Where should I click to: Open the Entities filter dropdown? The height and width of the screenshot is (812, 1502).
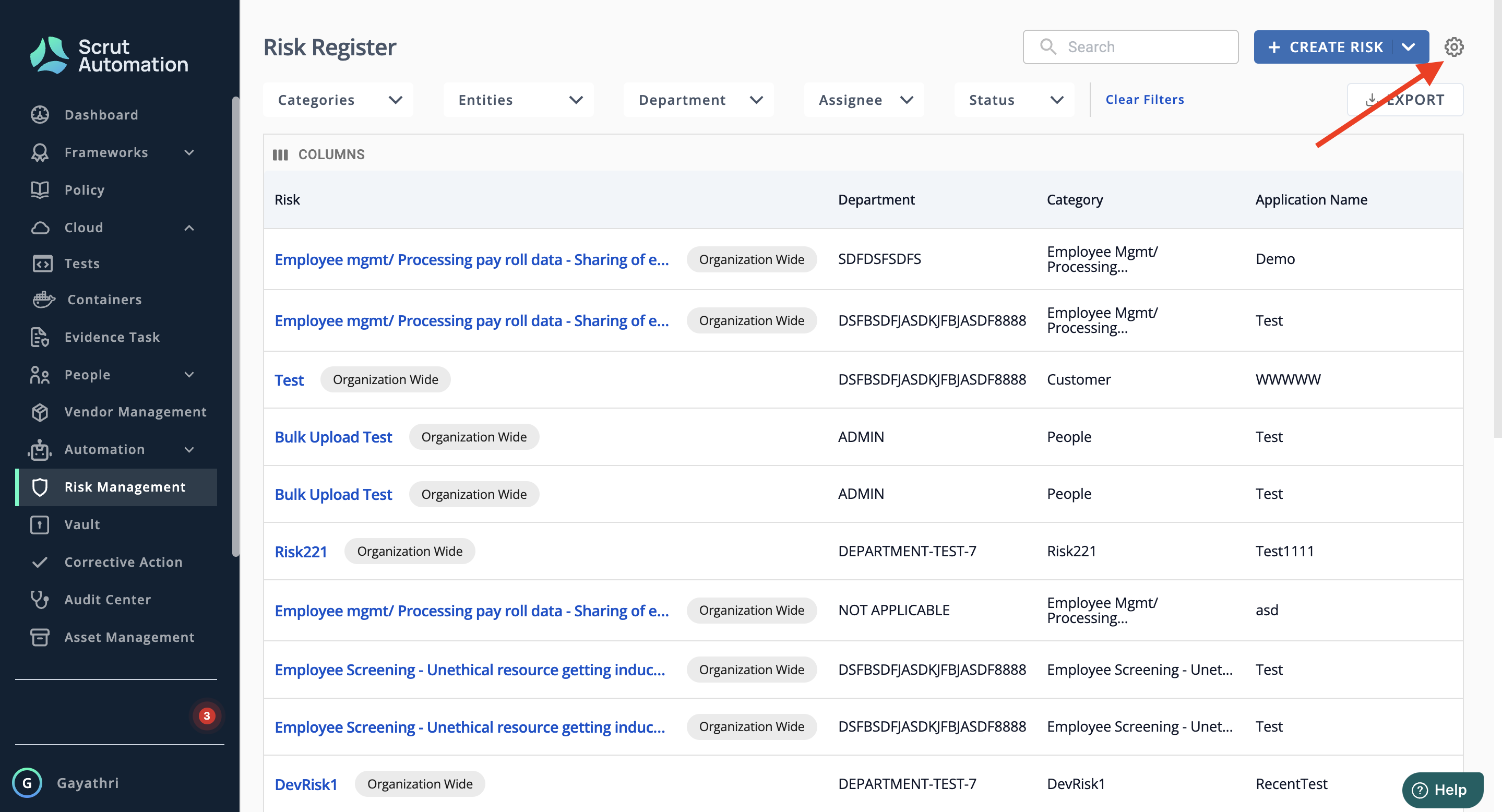[519, 100]
